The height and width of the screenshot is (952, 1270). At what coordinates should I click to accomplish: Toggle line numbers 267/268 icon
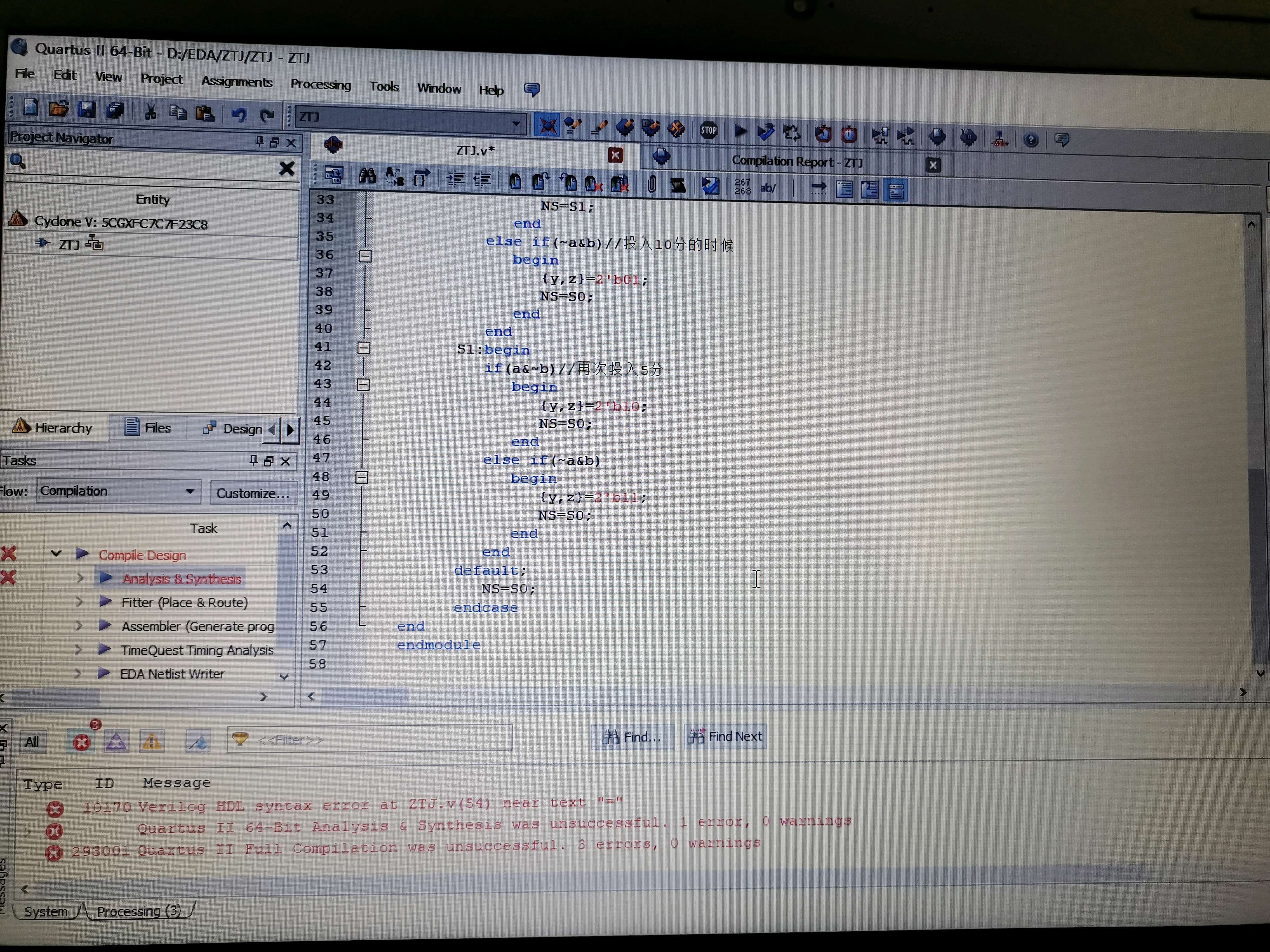click(x=742, y=186)
